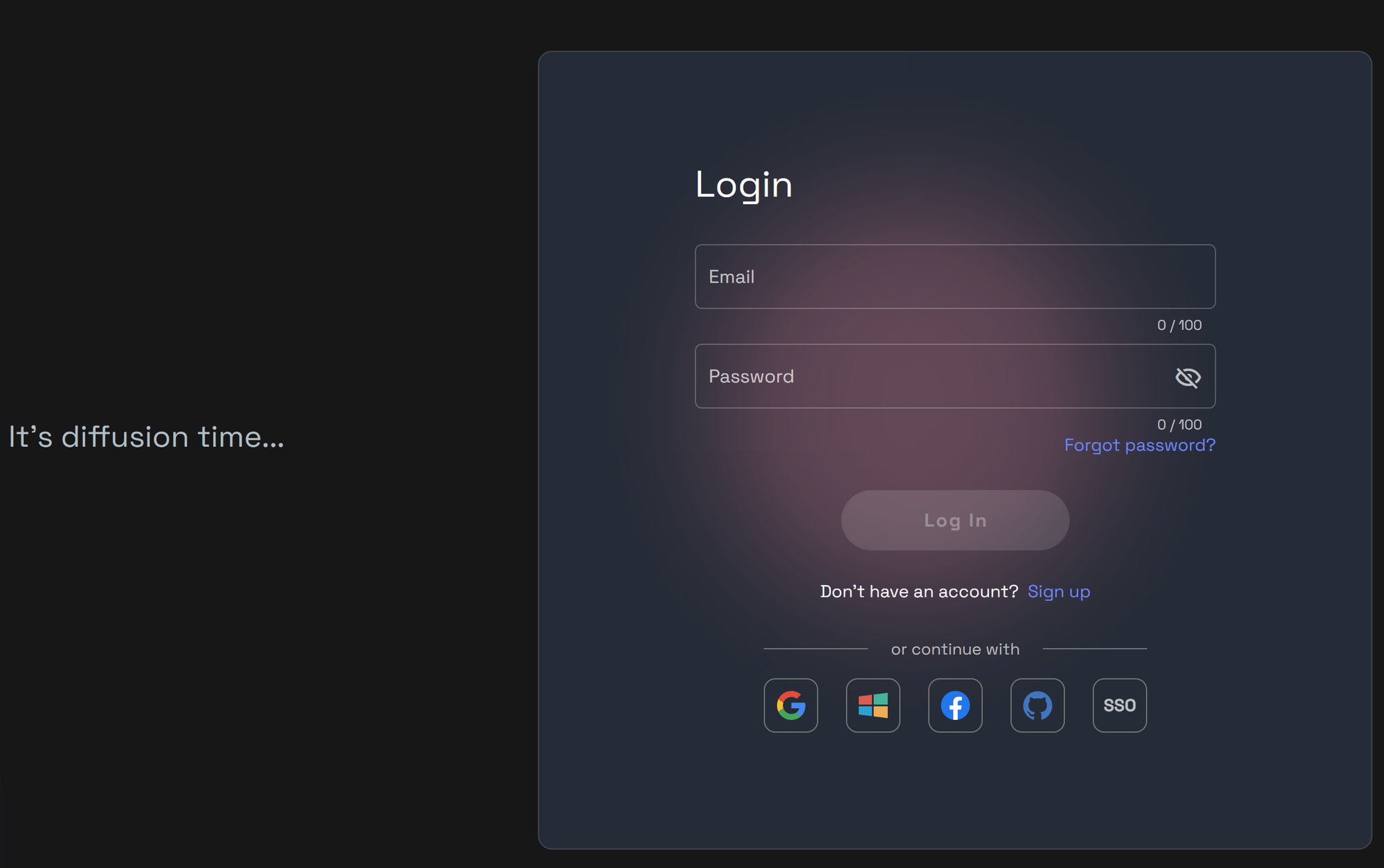Sign in using the Microsoft option

point(873,705)
